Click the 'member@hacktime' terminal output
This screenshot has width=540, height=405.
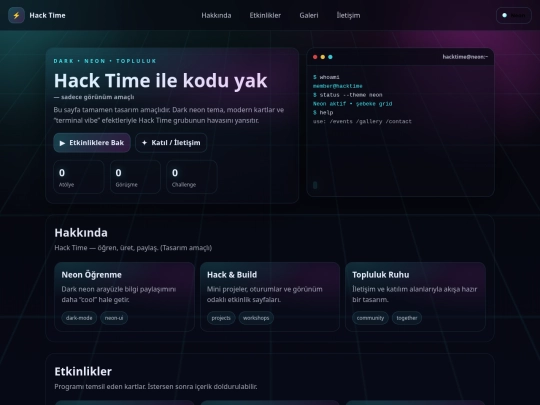[338, 86]
